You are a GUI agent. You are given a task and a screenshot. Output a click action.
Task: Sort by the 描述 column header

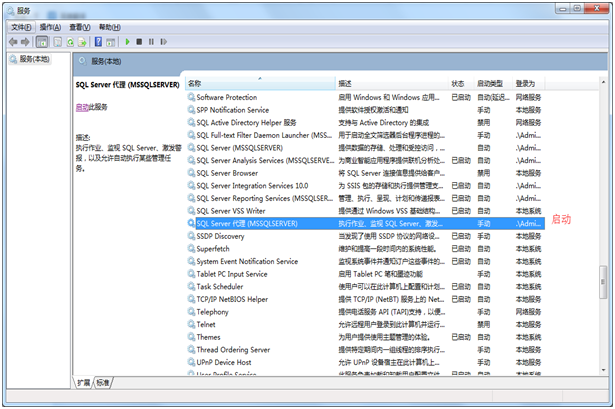(392, 84)
